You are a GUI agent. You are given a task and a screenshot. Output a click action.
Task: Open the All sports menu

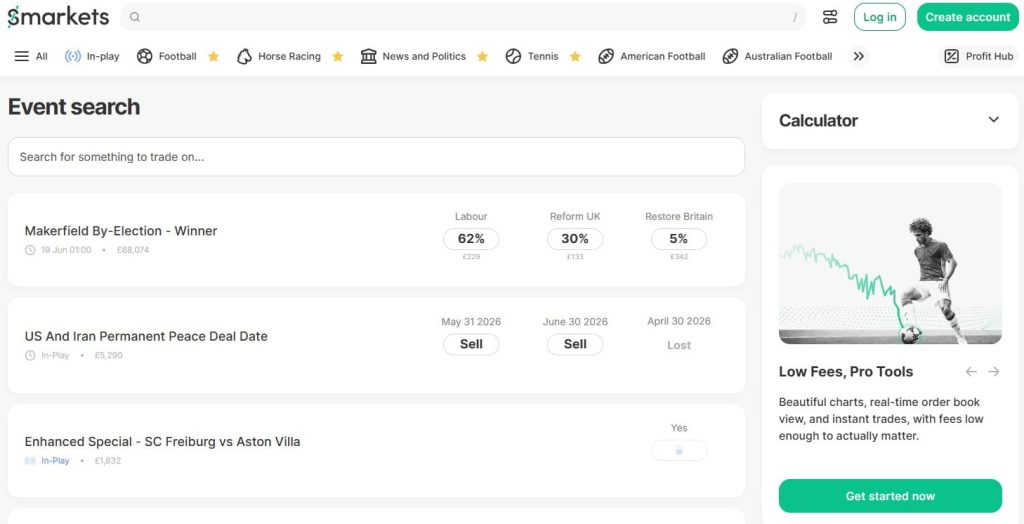tap(31, 56)
